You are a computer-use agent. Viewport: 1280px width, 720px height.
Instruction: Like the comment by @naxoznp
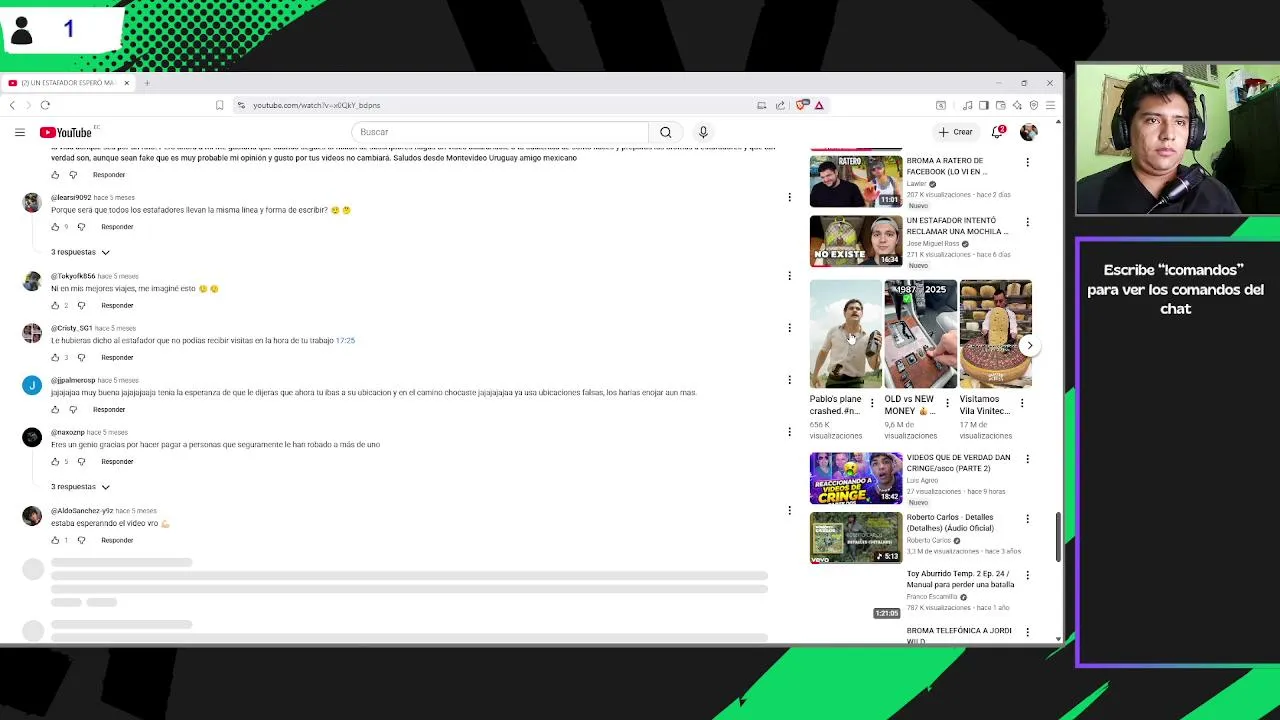coord(55,461)
